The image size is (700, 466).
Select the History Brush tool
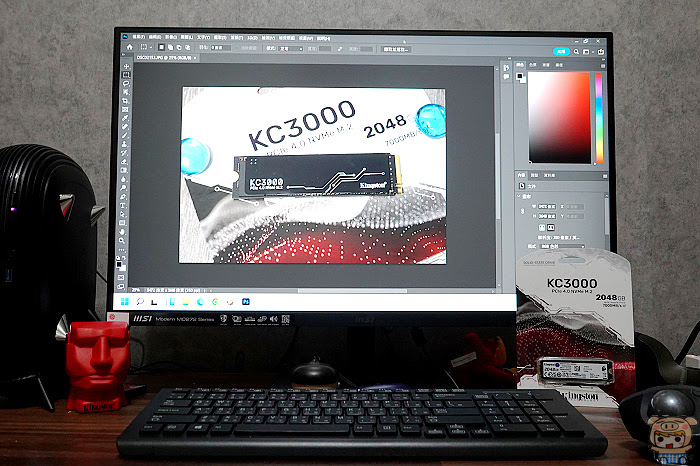125,153
